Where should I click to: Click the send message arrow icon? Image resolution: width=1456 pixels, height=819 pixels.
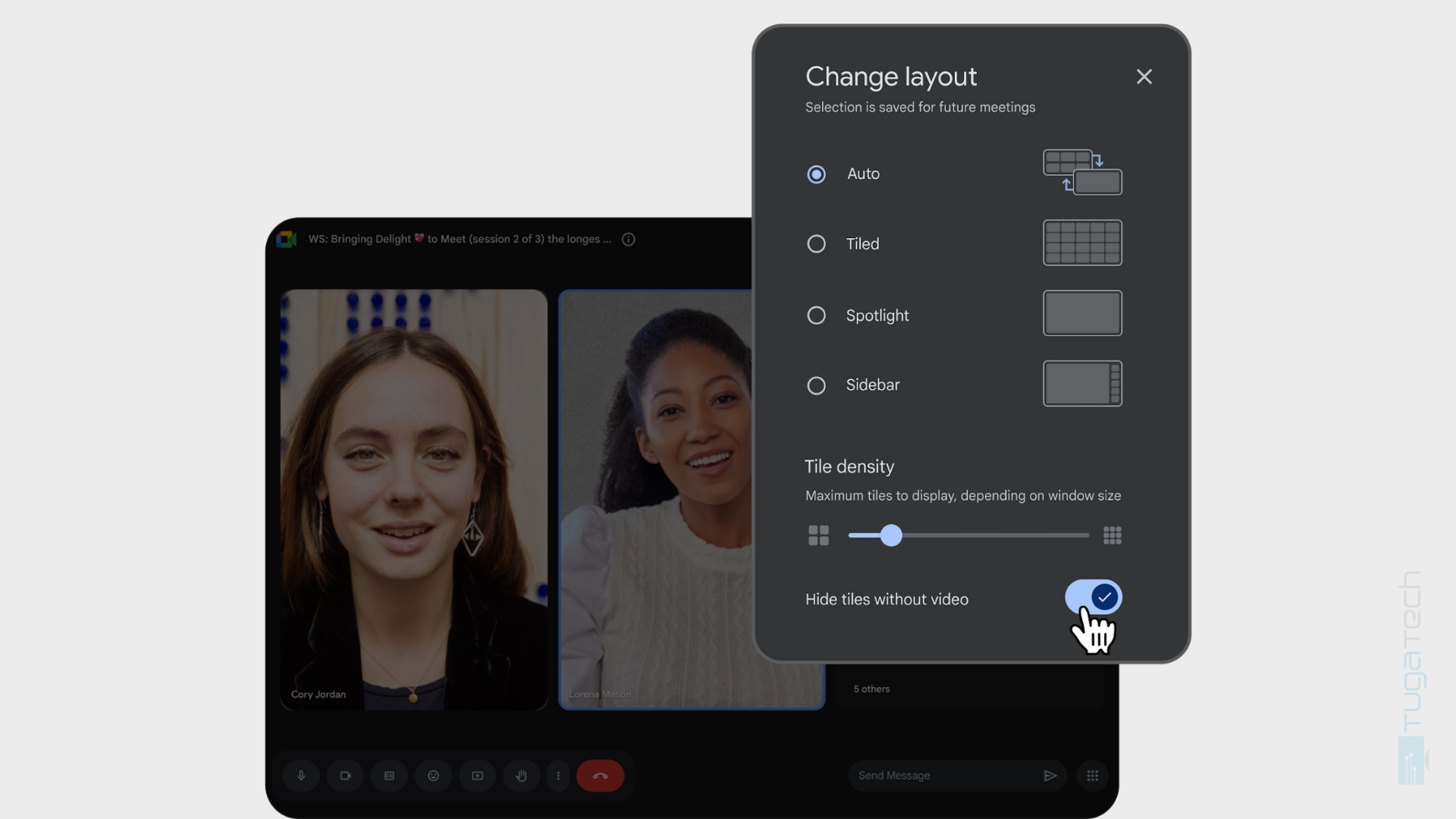tap(1050, 776)
